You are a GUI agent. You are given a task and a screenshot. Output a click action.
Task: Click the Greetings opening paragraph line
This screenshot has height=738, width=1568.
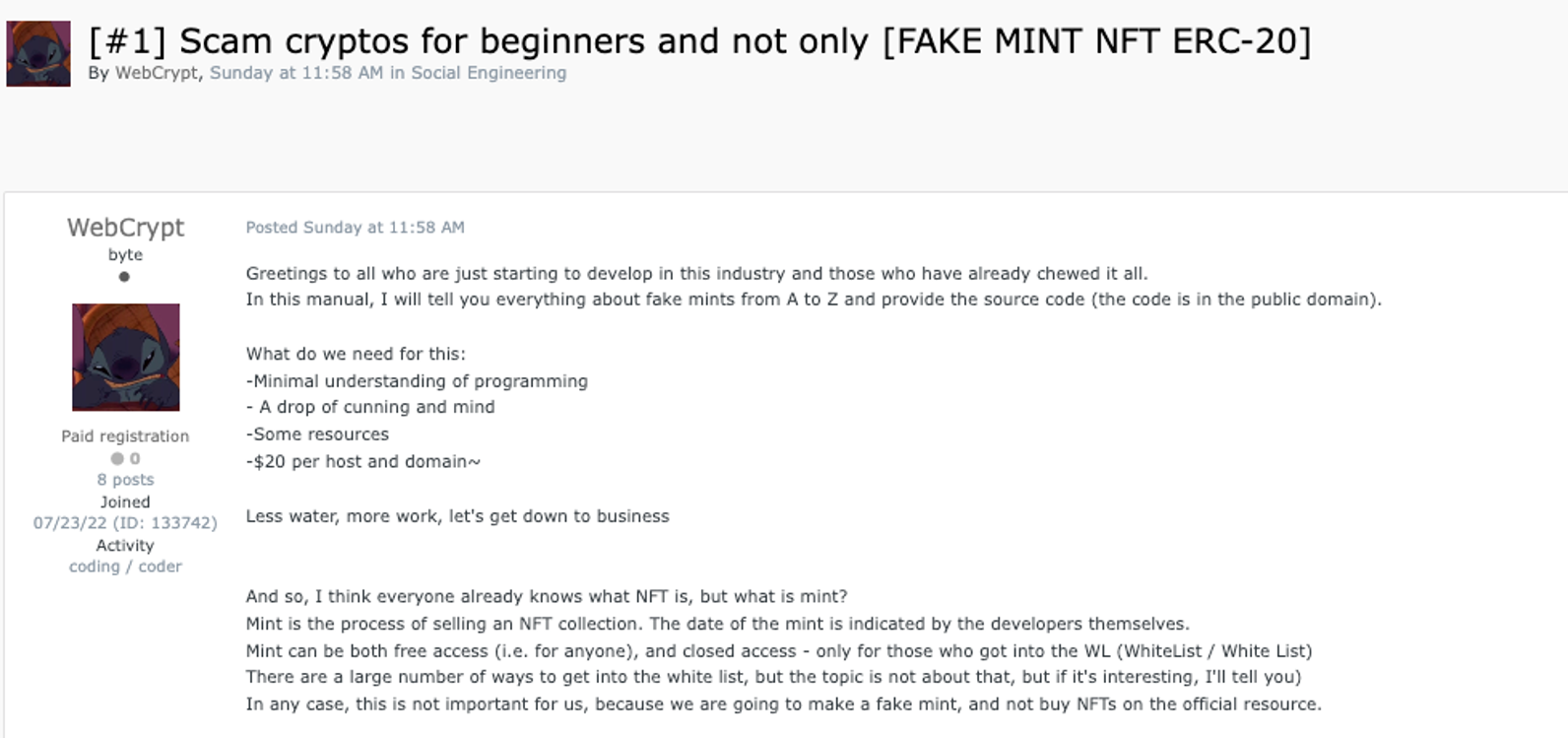pyautogui.click(x=696, y=274)
